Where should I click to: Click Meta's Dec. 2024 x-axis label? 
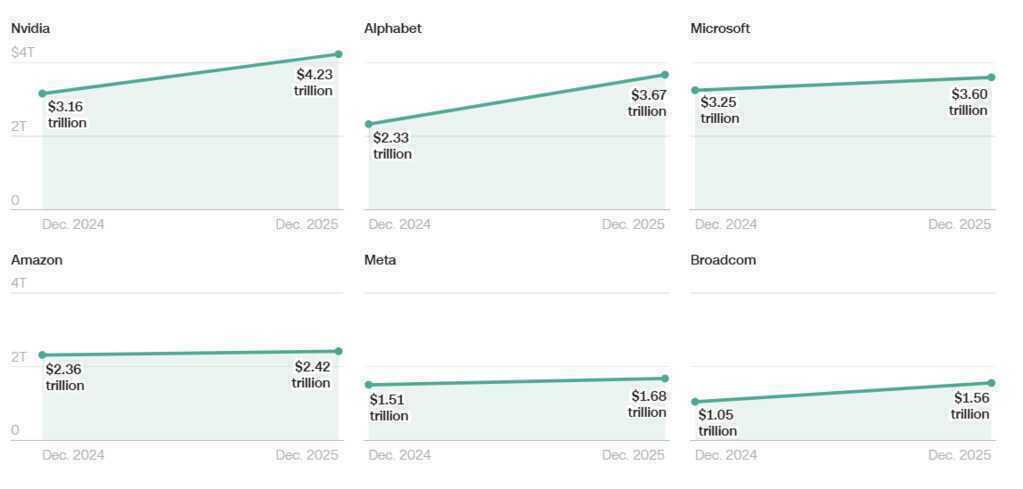click(399, 455)
